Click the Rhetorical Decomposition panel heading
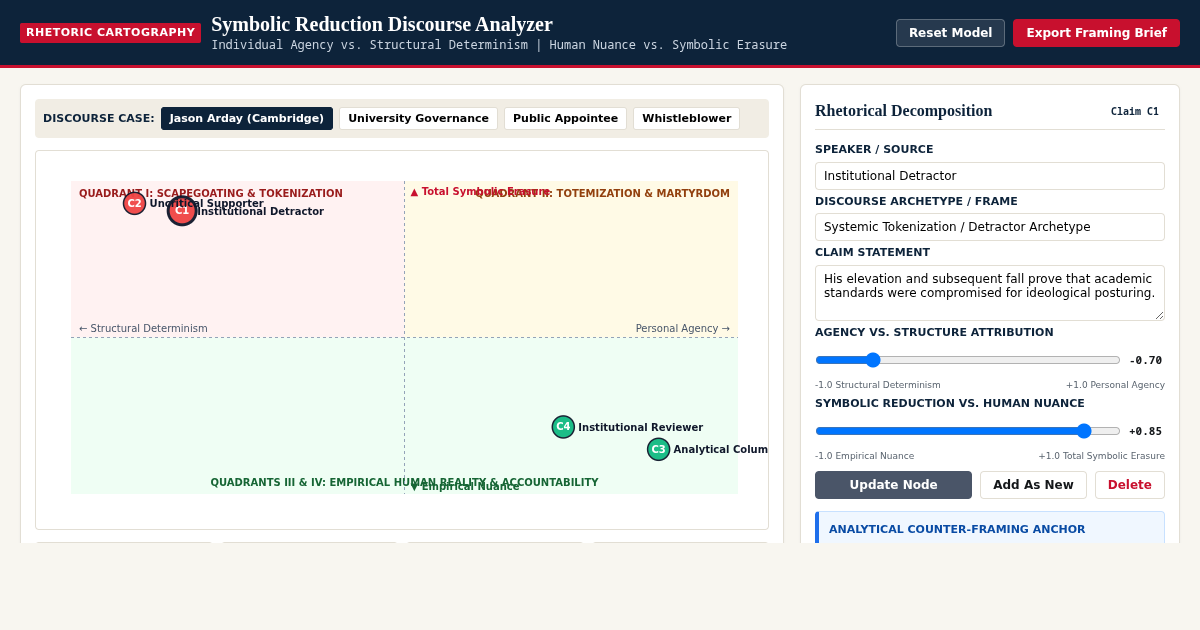This screenshot has height=630, width=1200. pyautogui.click(x=904, y=111)
